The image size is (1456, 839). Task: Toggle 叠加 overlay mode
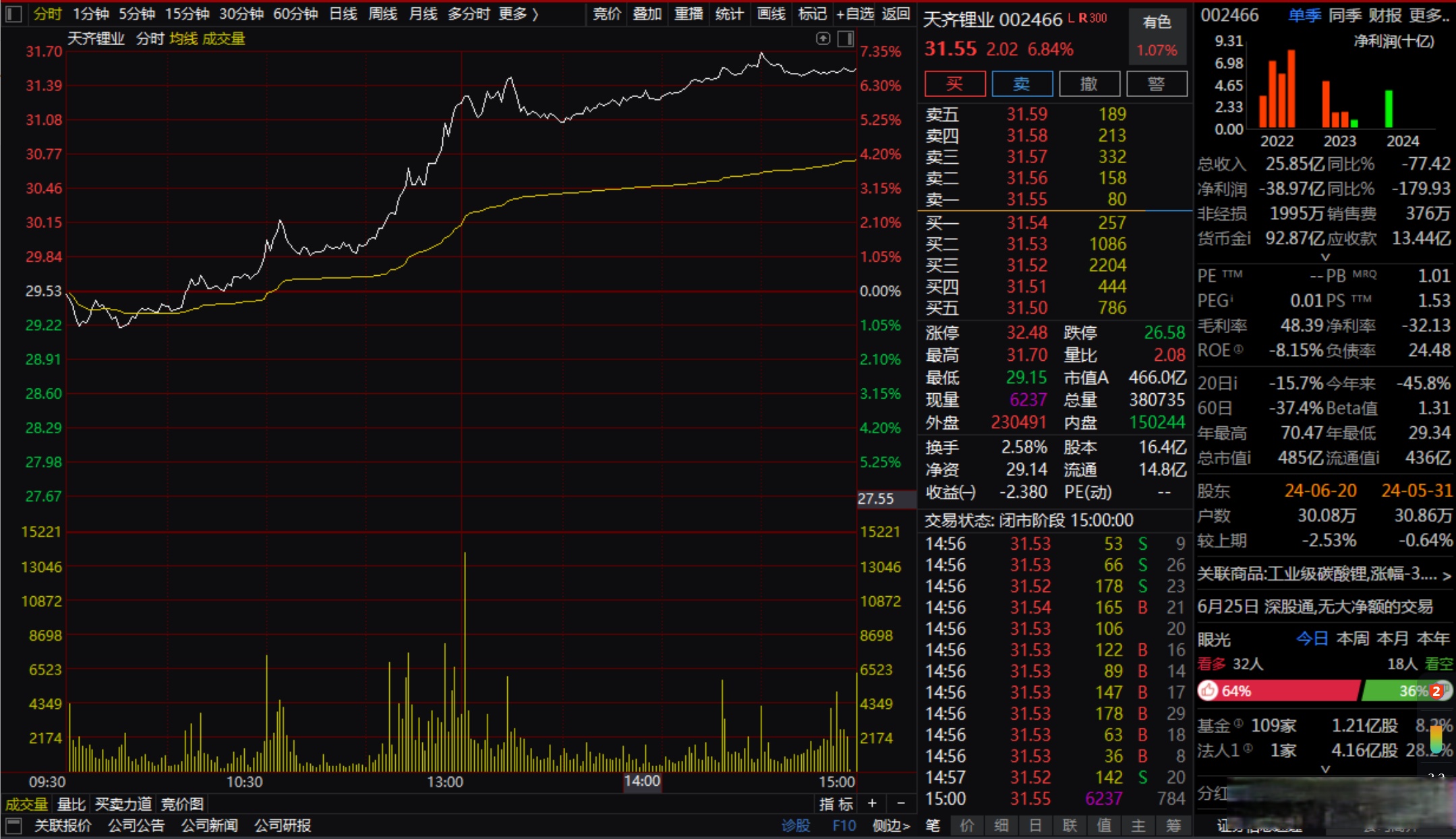click(647, 13)
